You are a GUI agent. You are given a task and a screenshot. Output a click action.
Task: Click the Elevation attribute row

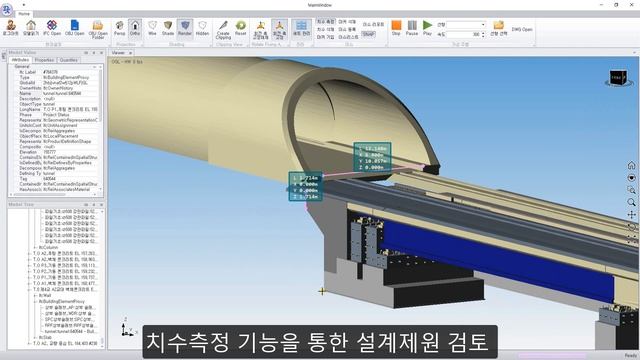point(56,152)
